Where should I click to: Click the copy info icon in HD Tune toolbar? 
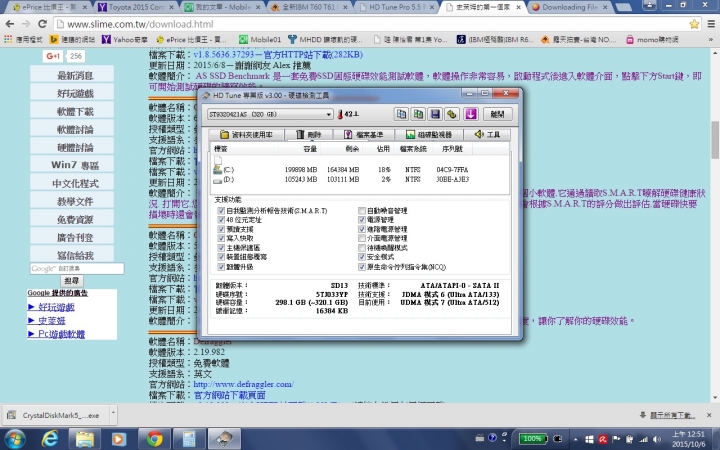tap(401, 114)
